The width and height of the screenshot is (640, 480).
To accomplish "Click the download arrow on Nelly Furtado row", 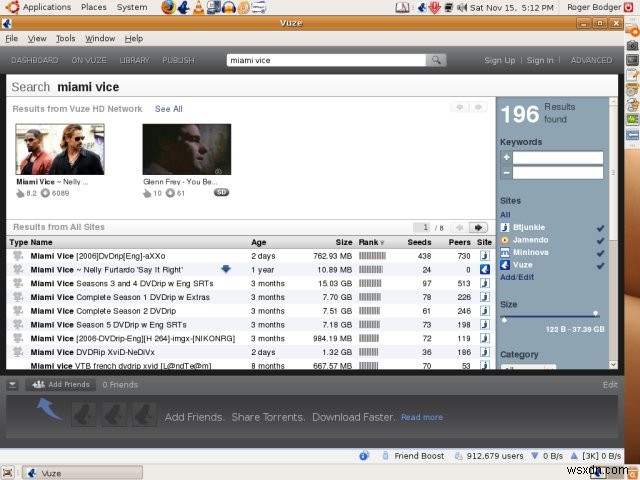I will click(x=226, y=269).
